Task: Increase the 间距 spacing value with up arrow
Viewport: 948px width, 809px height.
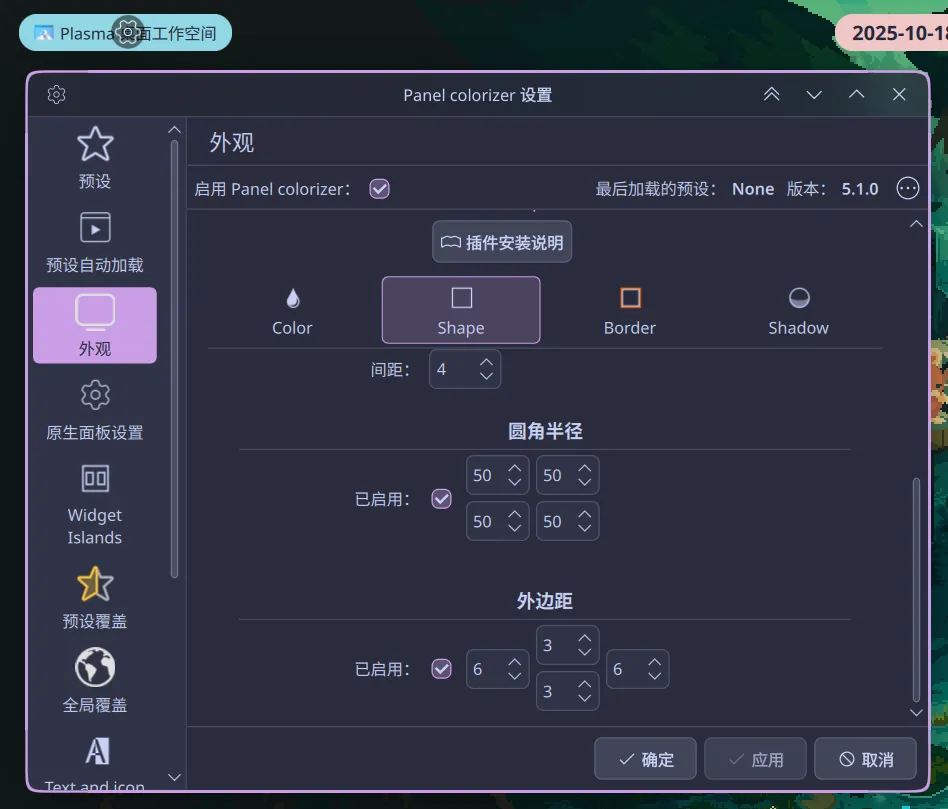Action: (x=486, y=362)
